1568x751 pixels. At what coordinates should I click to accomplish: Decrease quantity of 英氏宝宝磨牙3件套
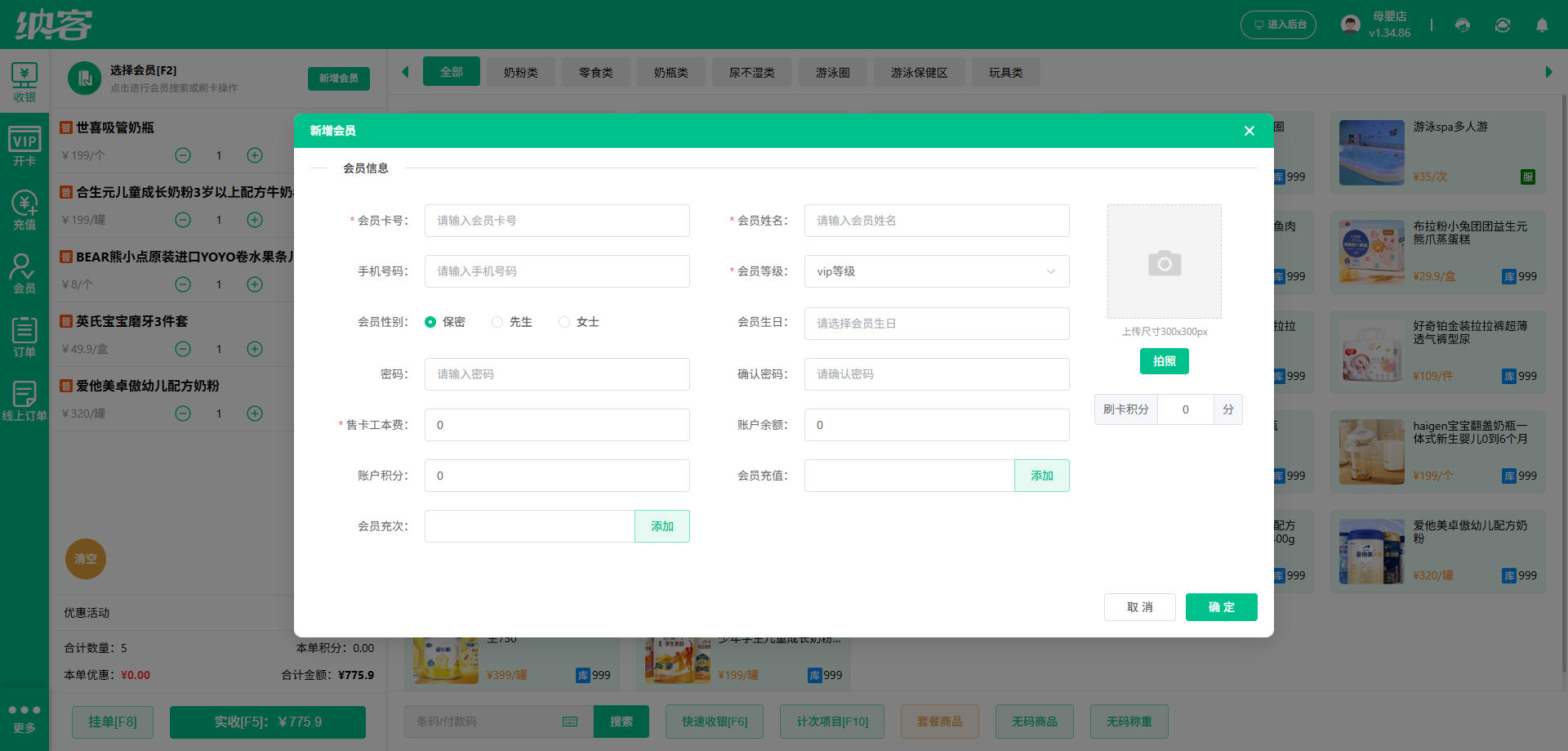[183, 349]
